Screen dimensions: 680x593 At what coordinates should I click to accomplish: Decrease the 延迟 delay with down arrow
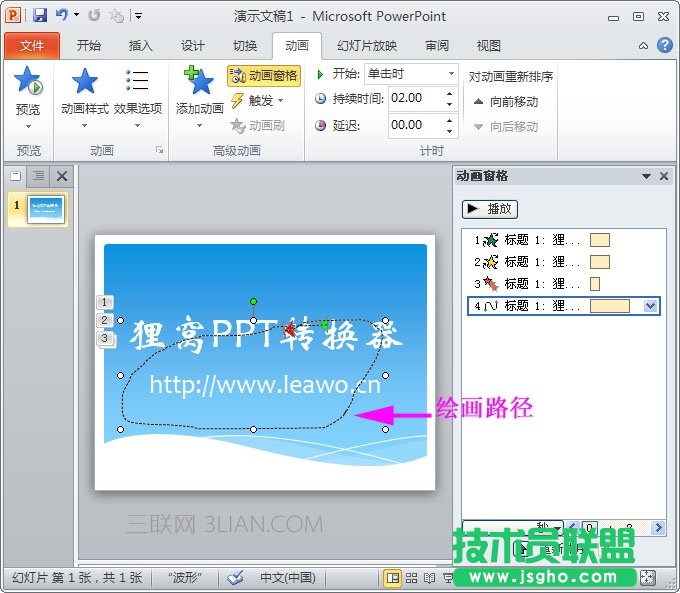[450, 131]
